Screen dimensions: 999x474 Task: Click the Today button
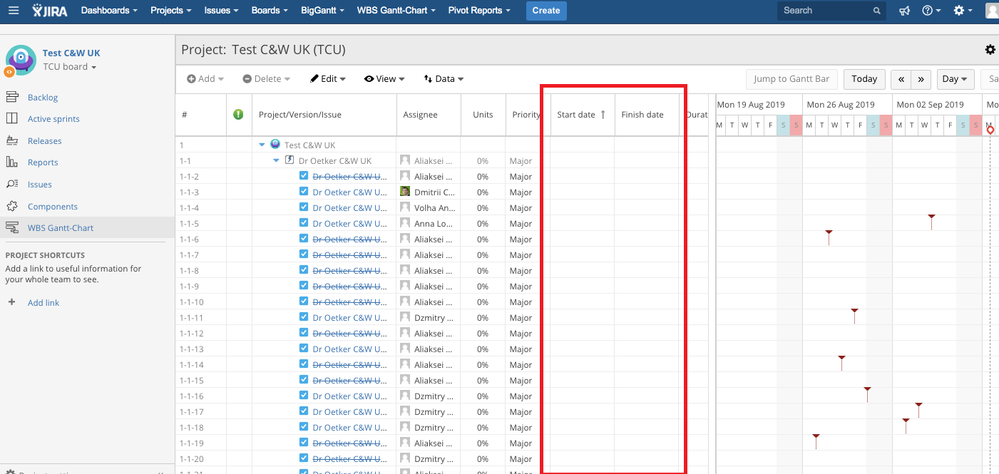tap(864, 79)
